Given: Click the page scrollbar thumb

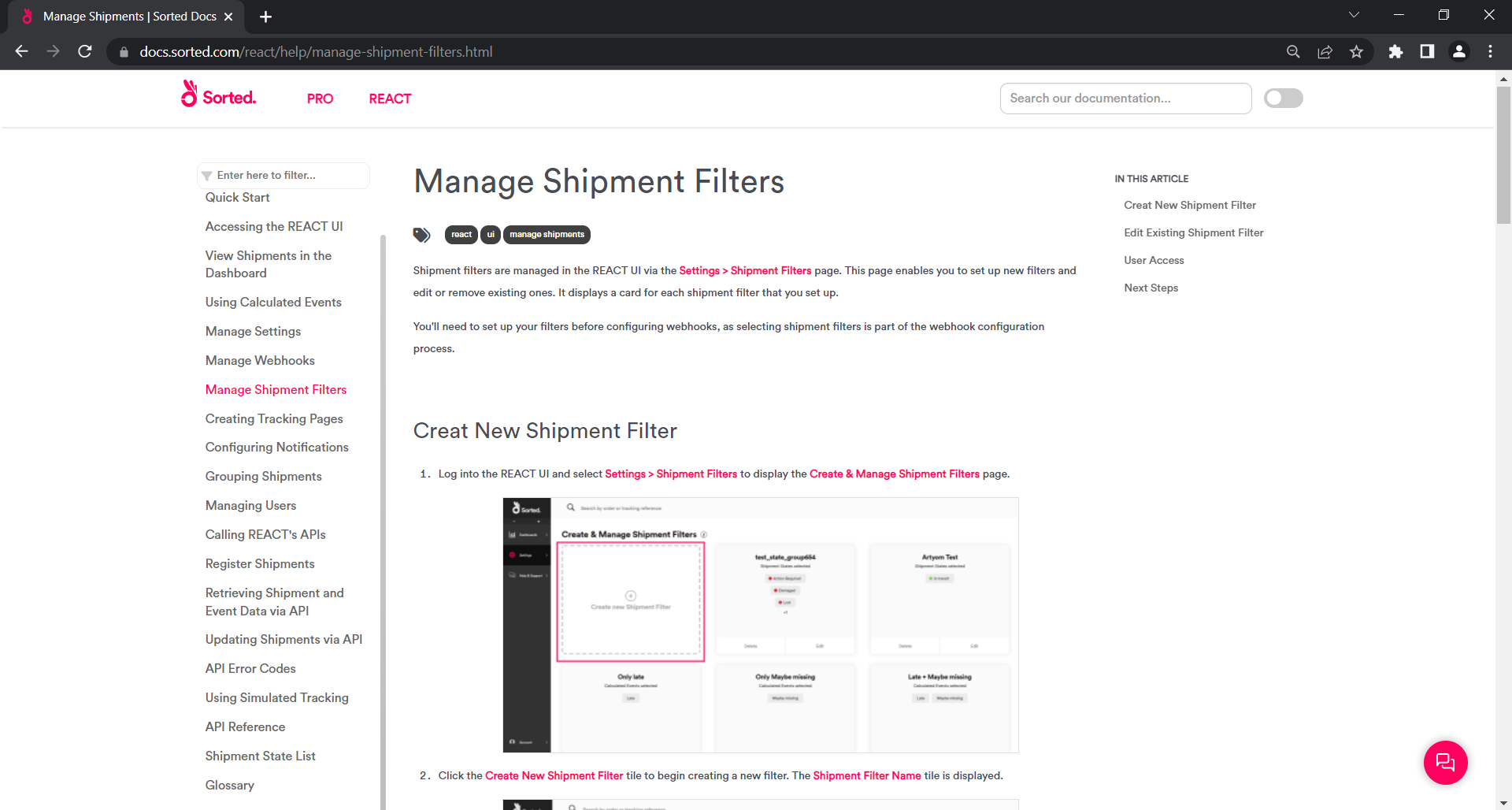Looking at the screenshot, I should [1503, 154].
